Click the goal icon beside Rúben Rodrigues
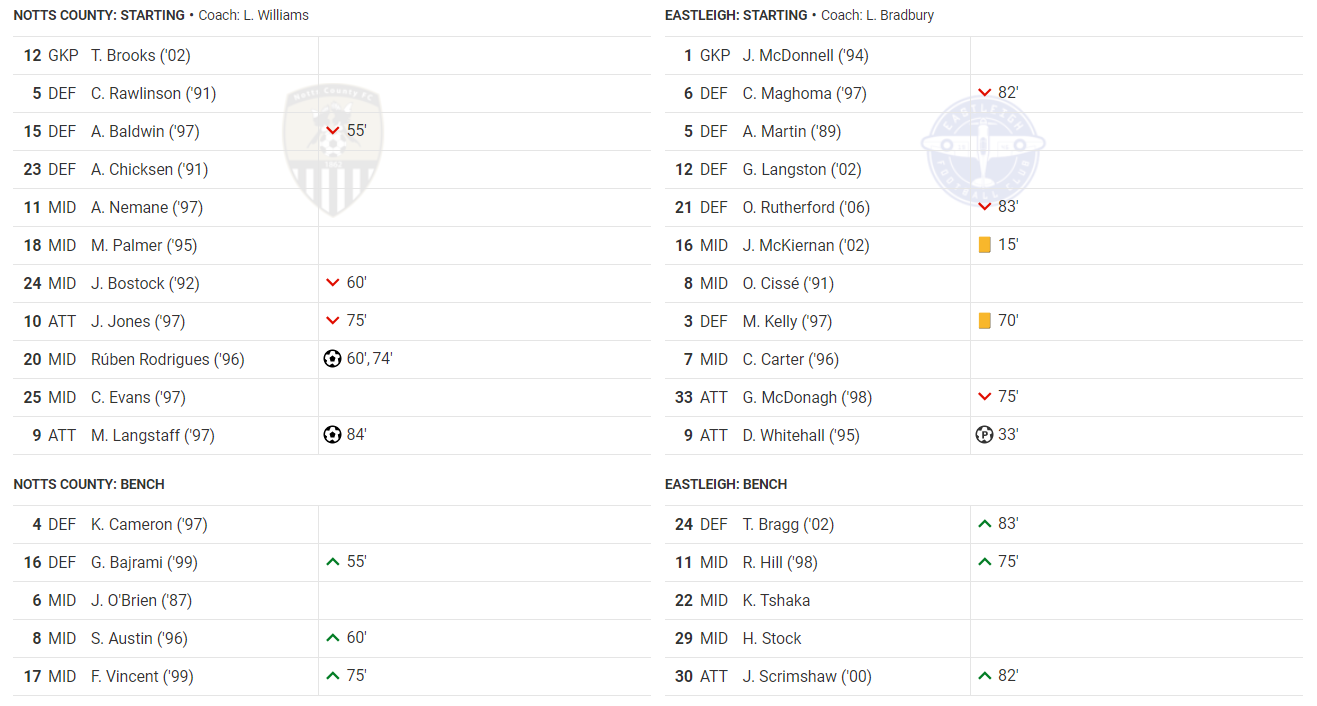This screenshot has width=1317, height=706. click(x=333, y=359)
